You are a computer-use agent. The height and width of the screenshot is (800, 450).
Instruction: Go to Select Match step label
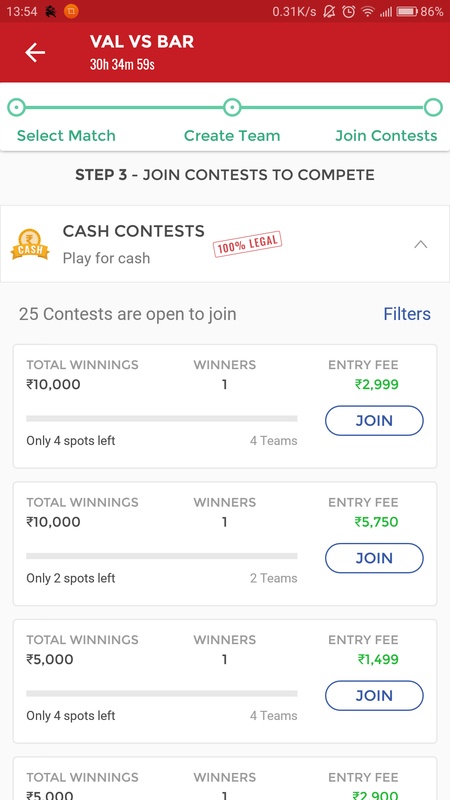66,136
